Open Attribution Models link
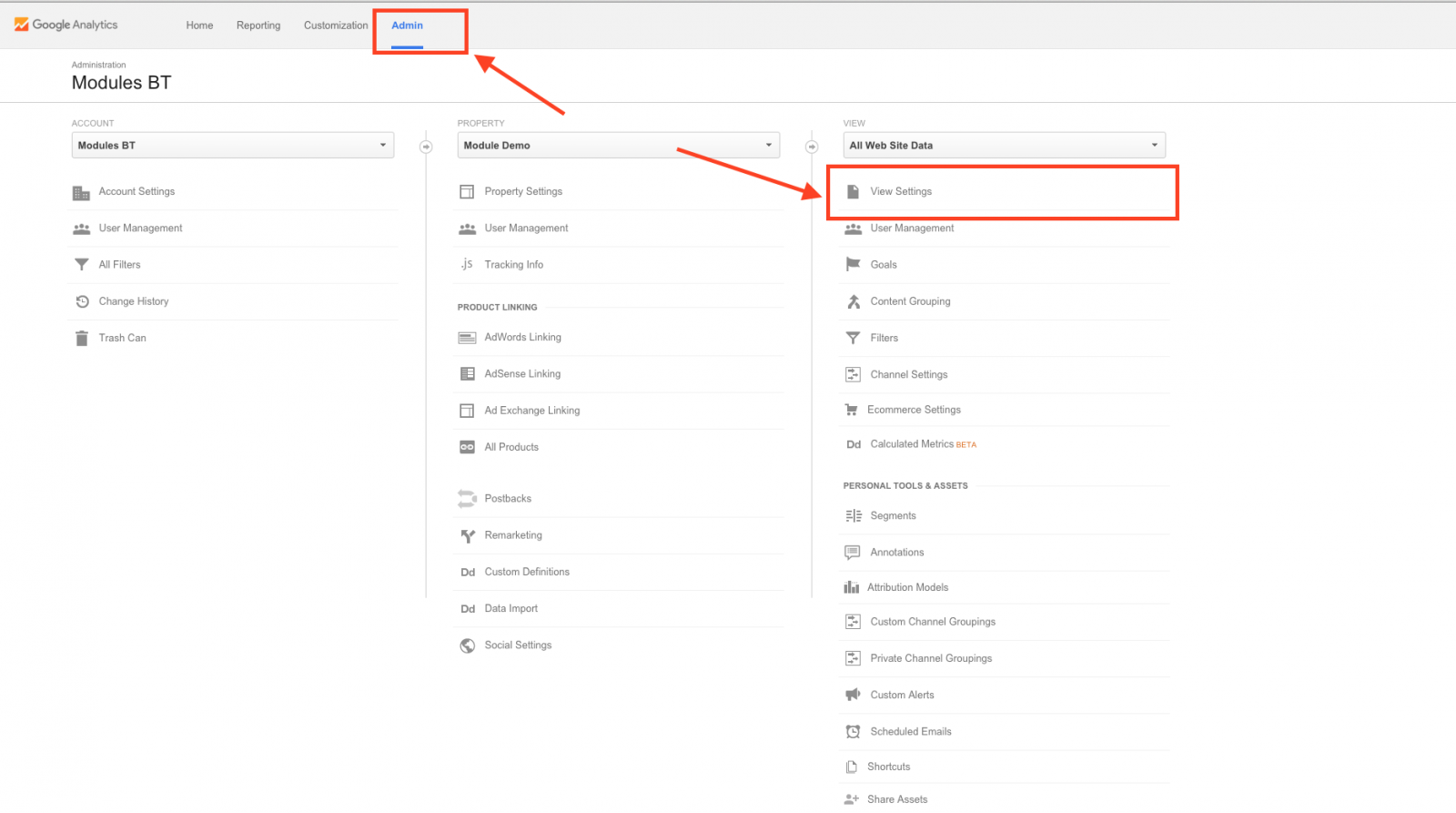 (x=907, y=587)
